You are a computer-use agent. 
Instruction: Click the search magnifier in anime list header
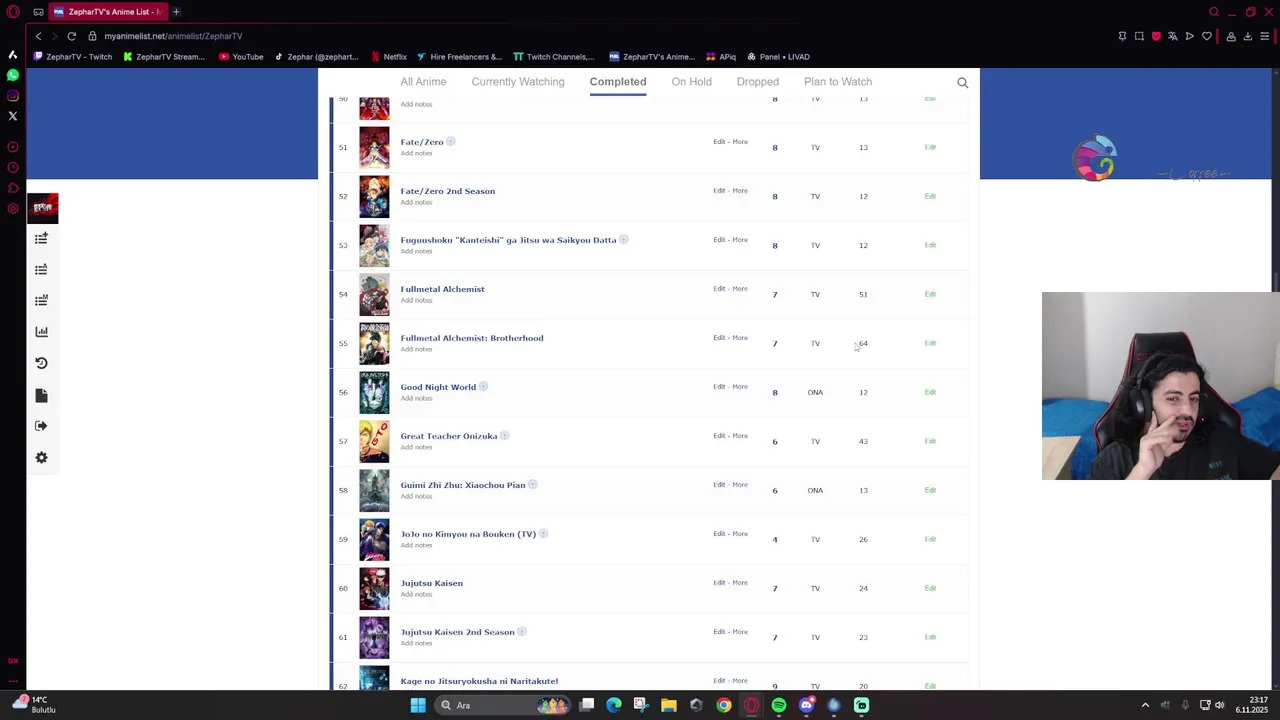963,83
